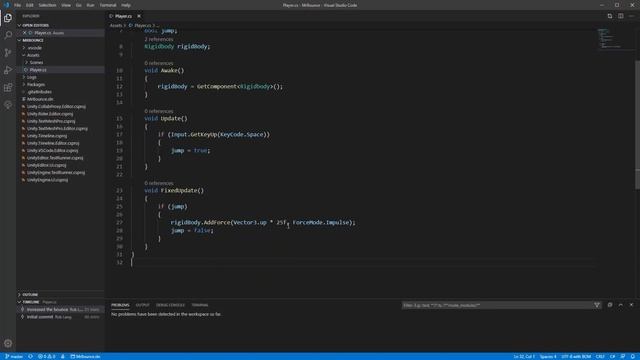This screenshot has height=360, width=640.
Task: Open Run and Debug view in activity bar
Action: click(8, 70)
